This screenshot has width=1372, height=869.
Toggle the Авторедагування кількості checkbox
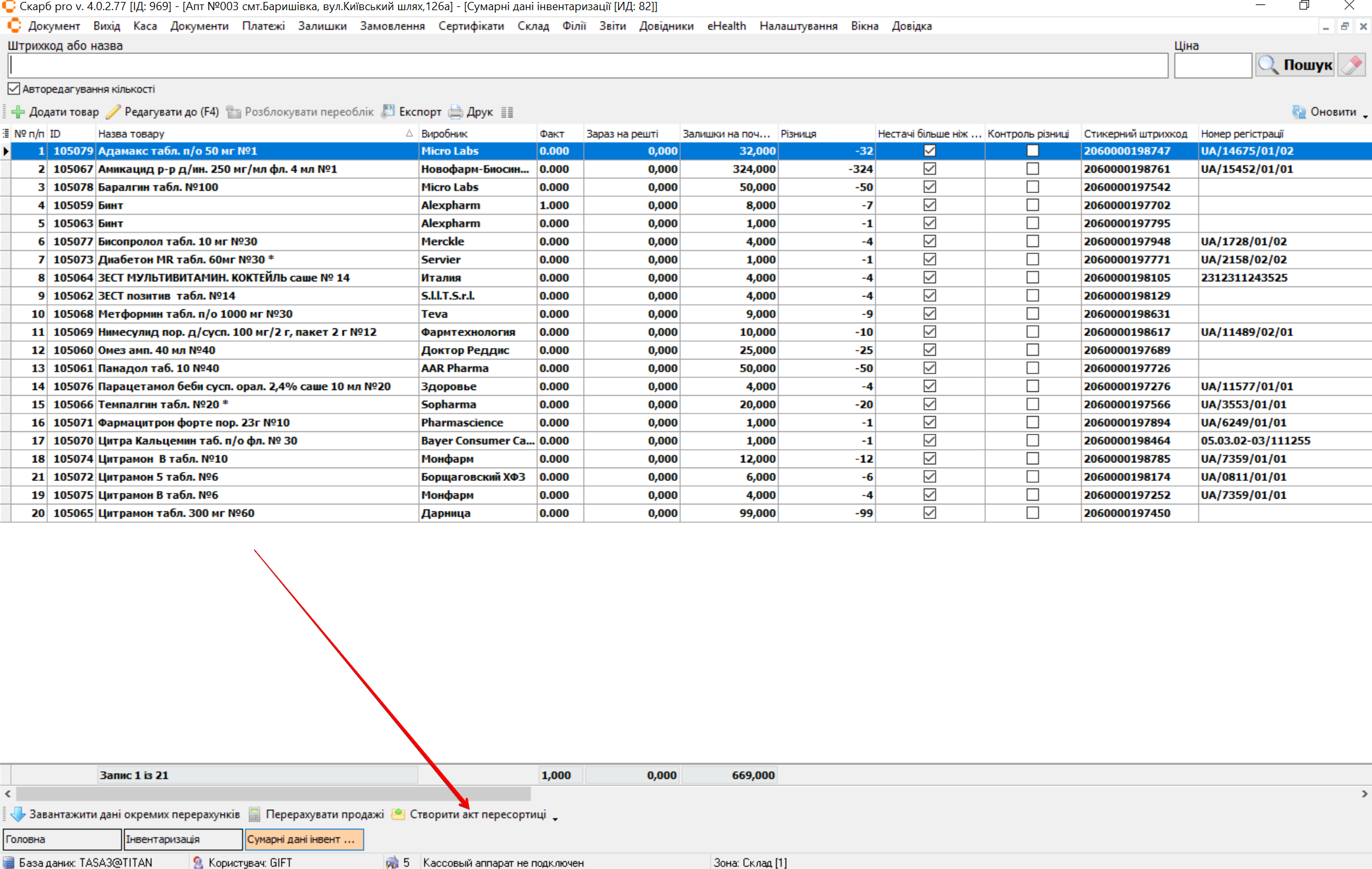click(14, 89)
